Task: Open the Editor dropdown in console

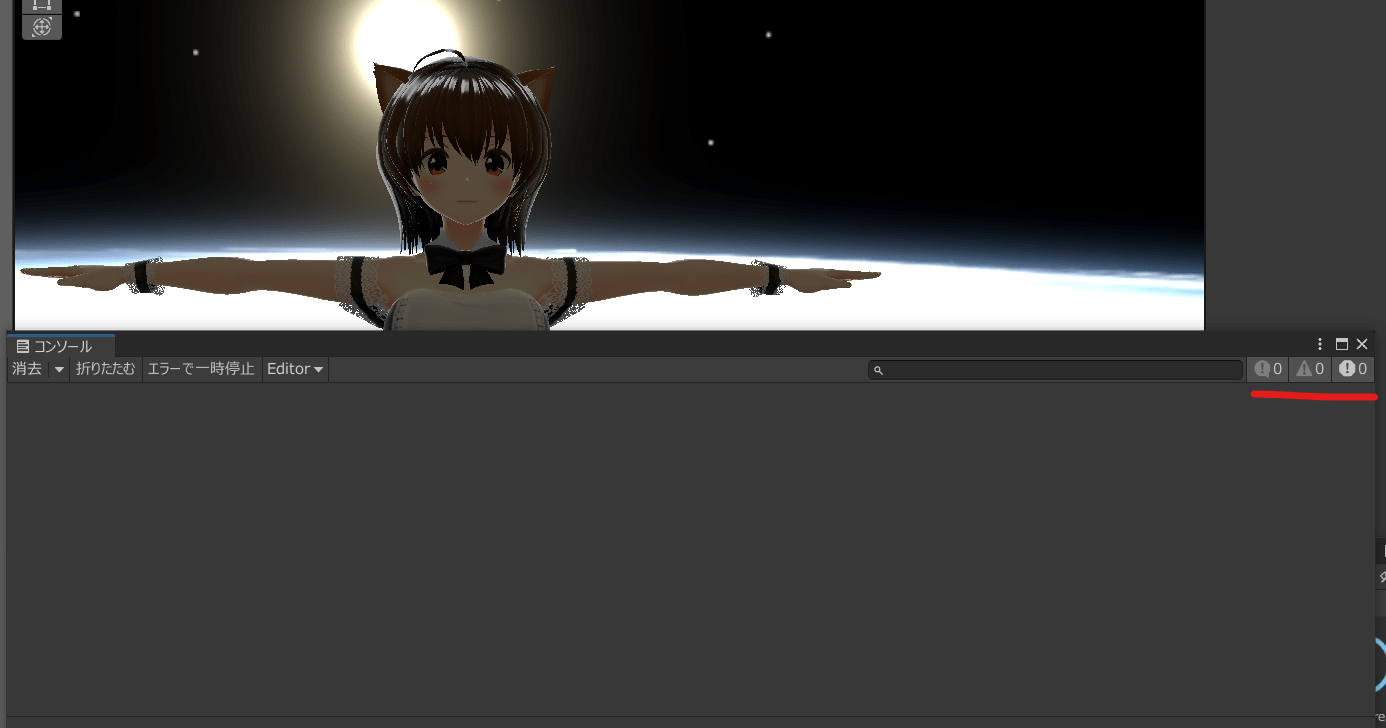Action: (x=295, y=369)
